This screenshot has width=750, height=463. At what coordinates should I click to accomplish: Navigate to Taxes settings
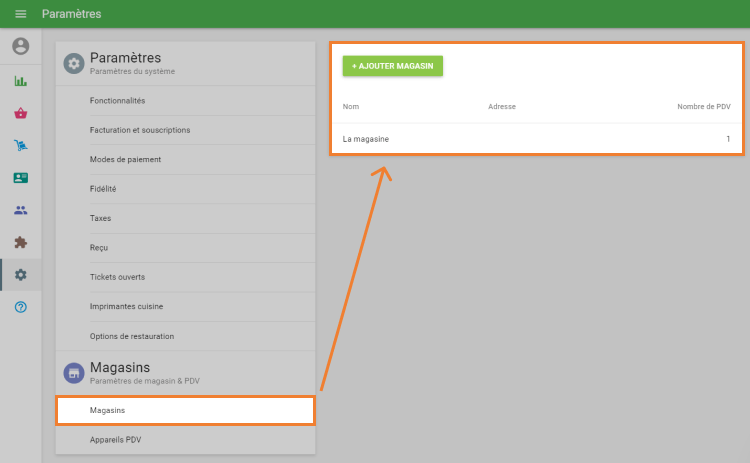coord(100,218)
